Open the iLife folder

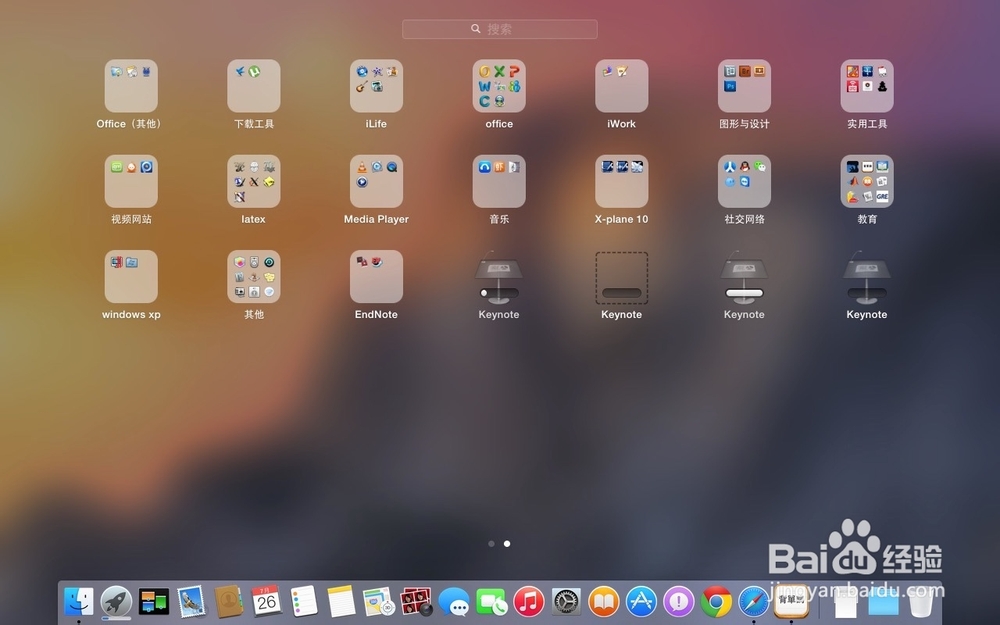click(x=376, y=85)
